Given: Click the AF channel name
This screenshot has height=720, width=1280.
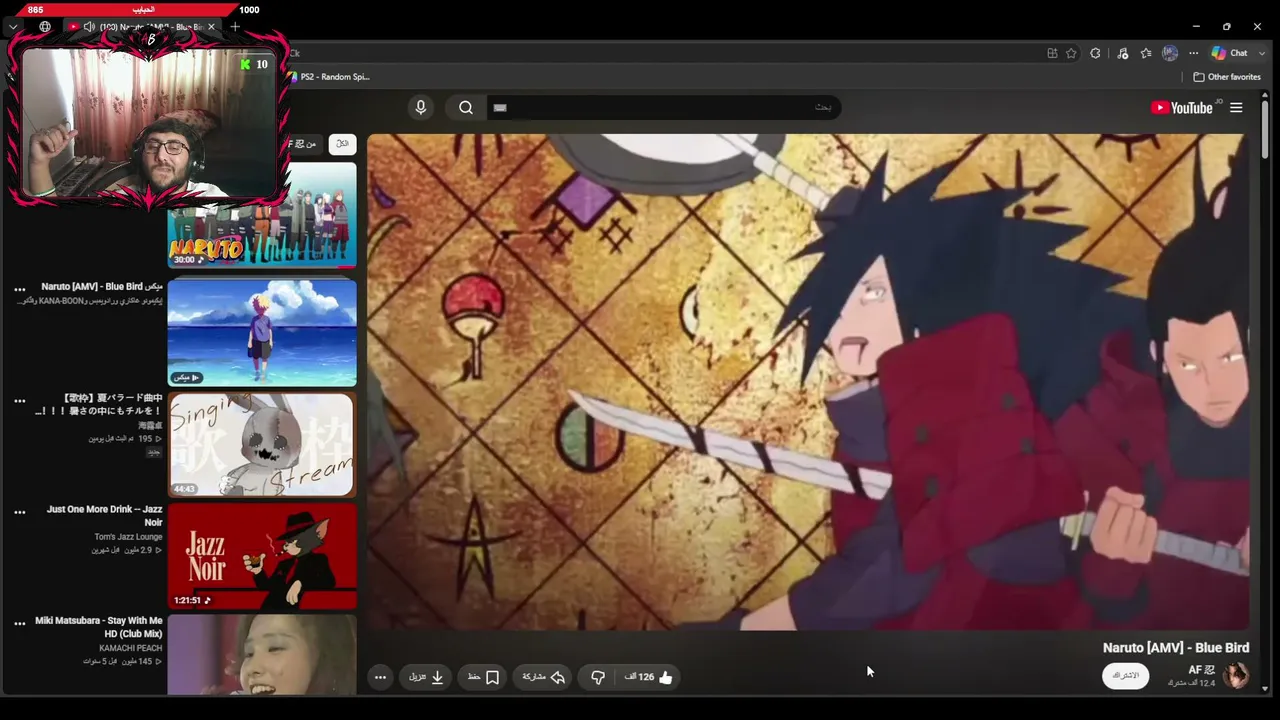Looking at the screenshot, I should pyautogui.click(x=1202, y=669).
